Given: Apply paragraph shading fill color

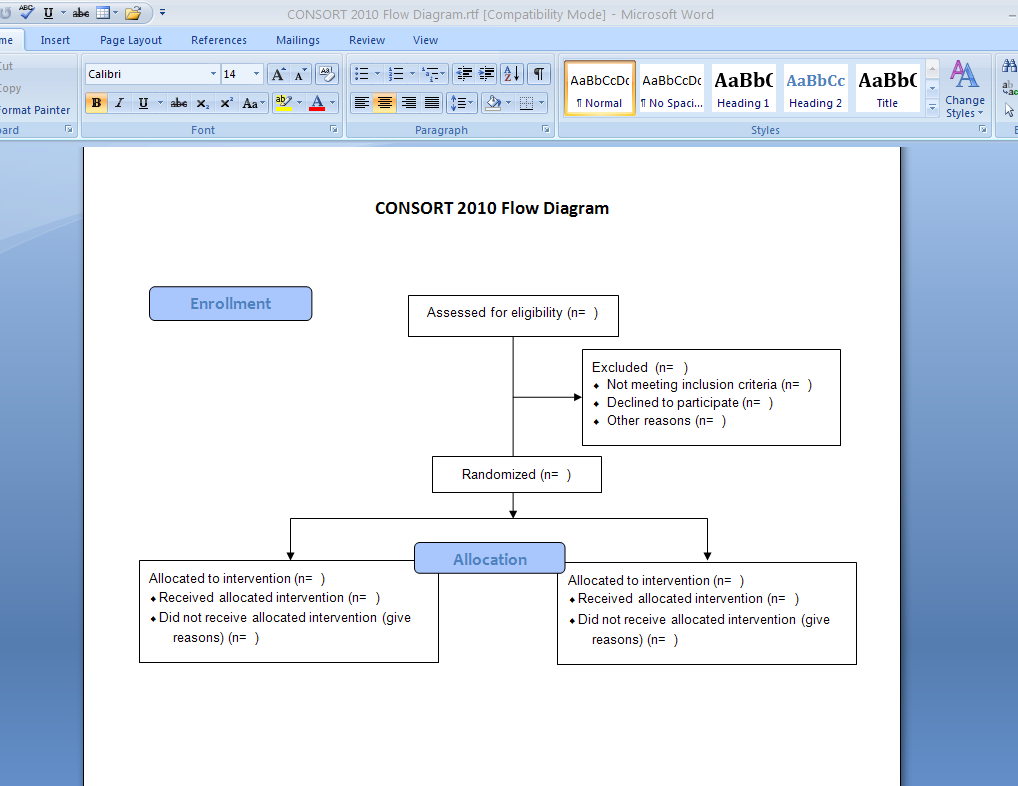Looking at the screenshot, I should (493, 103).
